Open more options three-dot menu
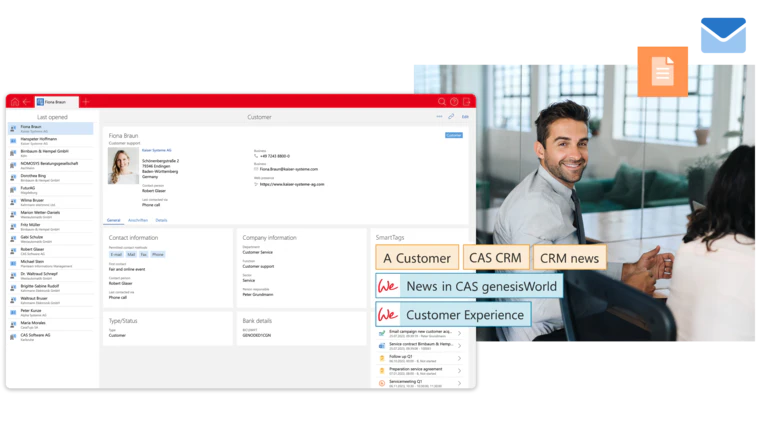Screen dimensions: 768x432 click(x=439, y=117)
